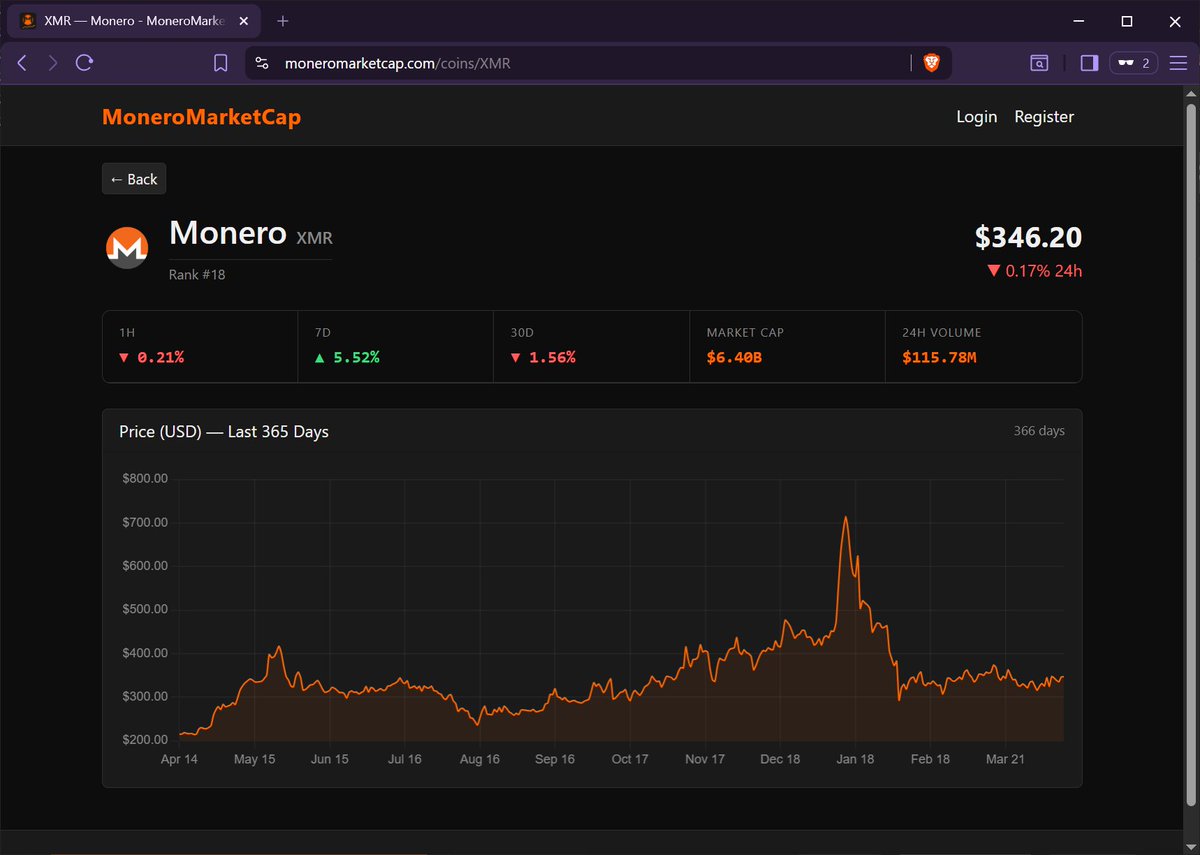Screen dimensions: 1200x855
Task: Click the 24H volume value $115.78M
Action: point(939,357)
